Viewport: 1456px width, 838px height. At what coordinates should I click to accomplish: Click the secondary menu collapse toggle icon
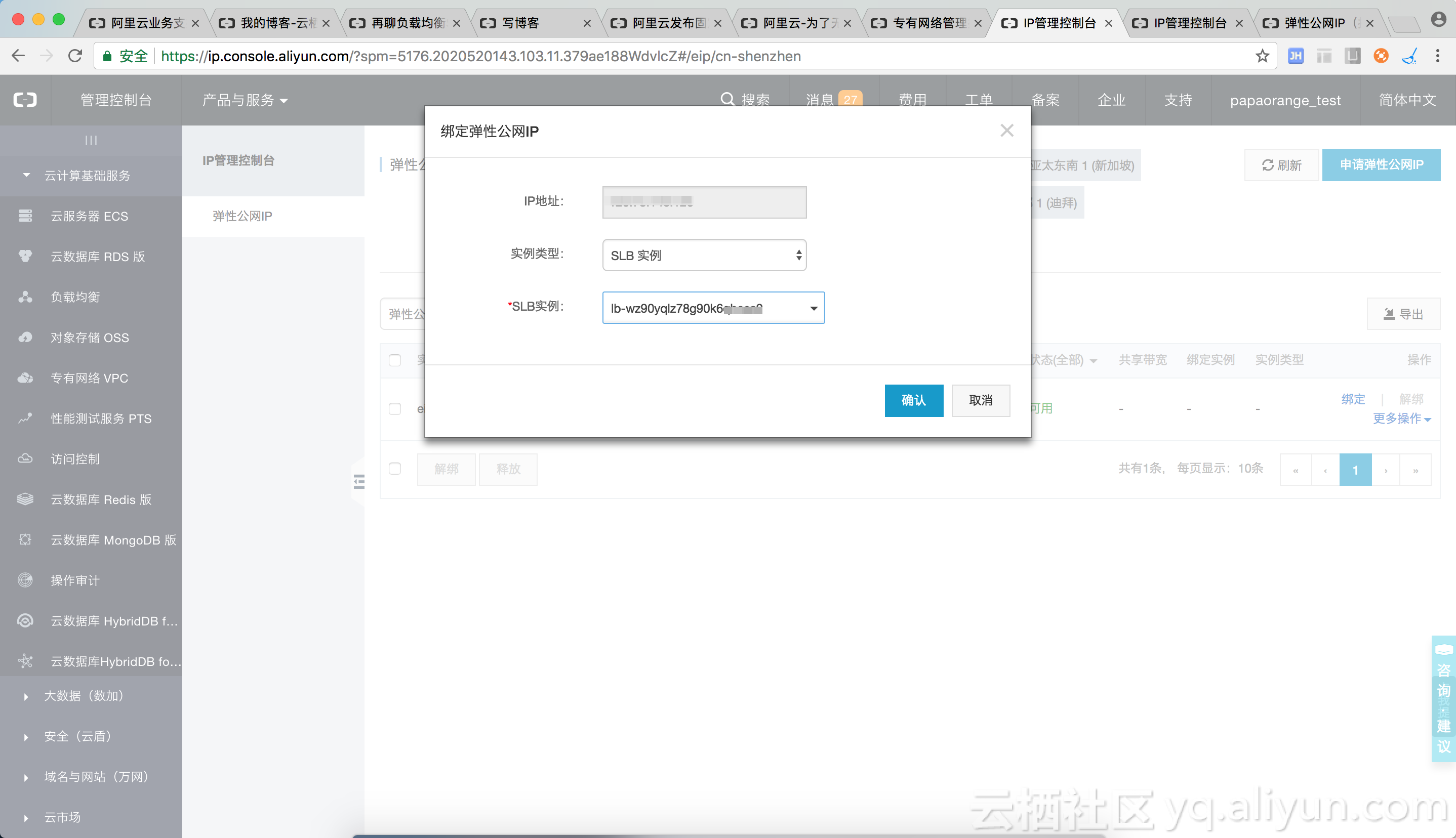(x=358, y=481)
